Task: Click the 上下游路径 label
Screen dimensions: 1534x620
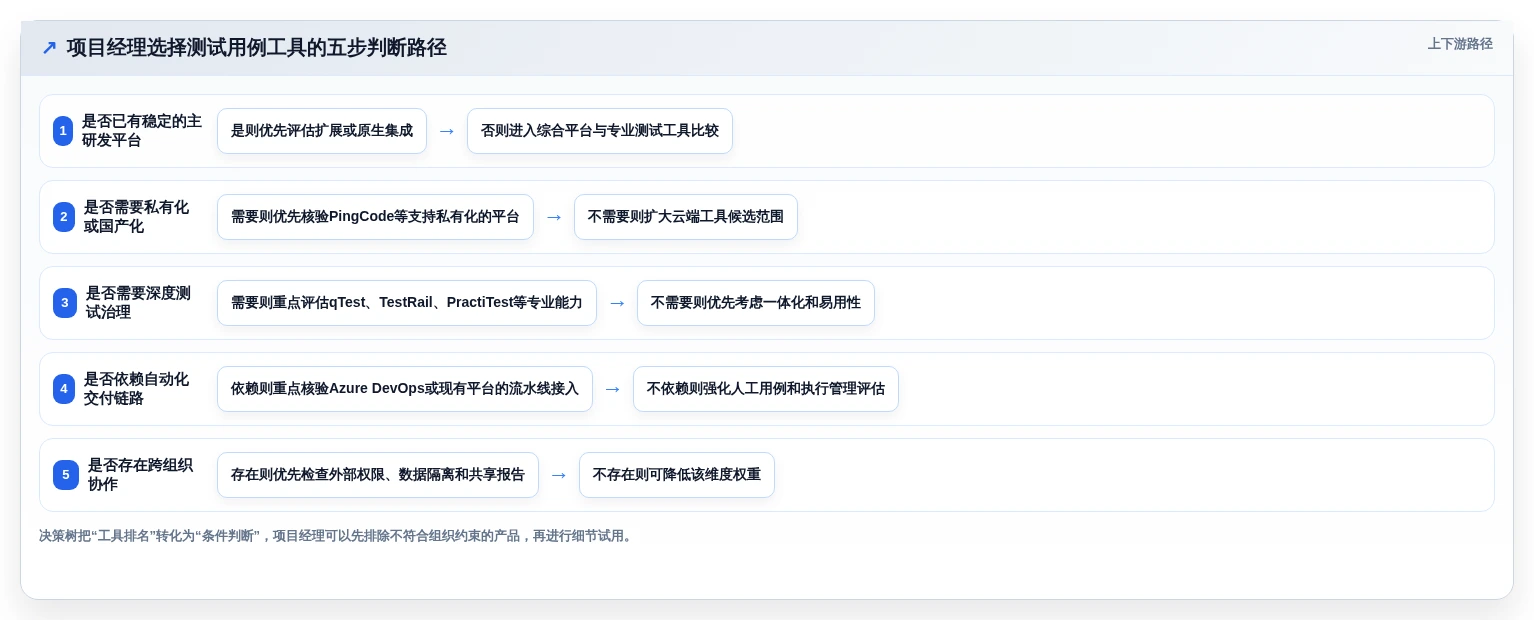Action: click(1460, 44)
